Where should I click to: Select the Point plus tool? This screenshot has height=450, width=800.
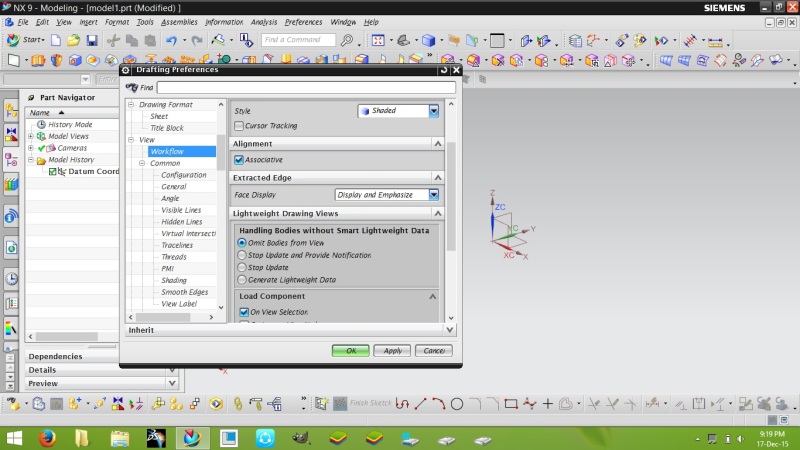[x=548, y=404]
